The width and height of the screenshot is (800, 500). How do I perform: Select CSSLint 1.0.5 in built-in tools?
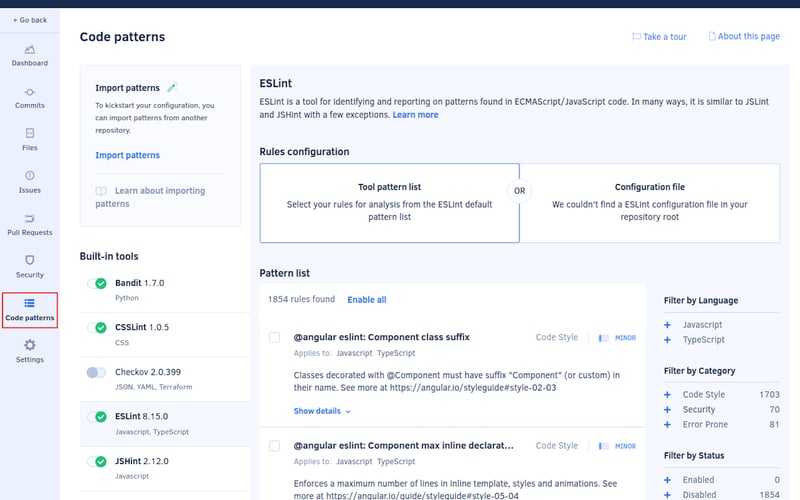[165, 335]
